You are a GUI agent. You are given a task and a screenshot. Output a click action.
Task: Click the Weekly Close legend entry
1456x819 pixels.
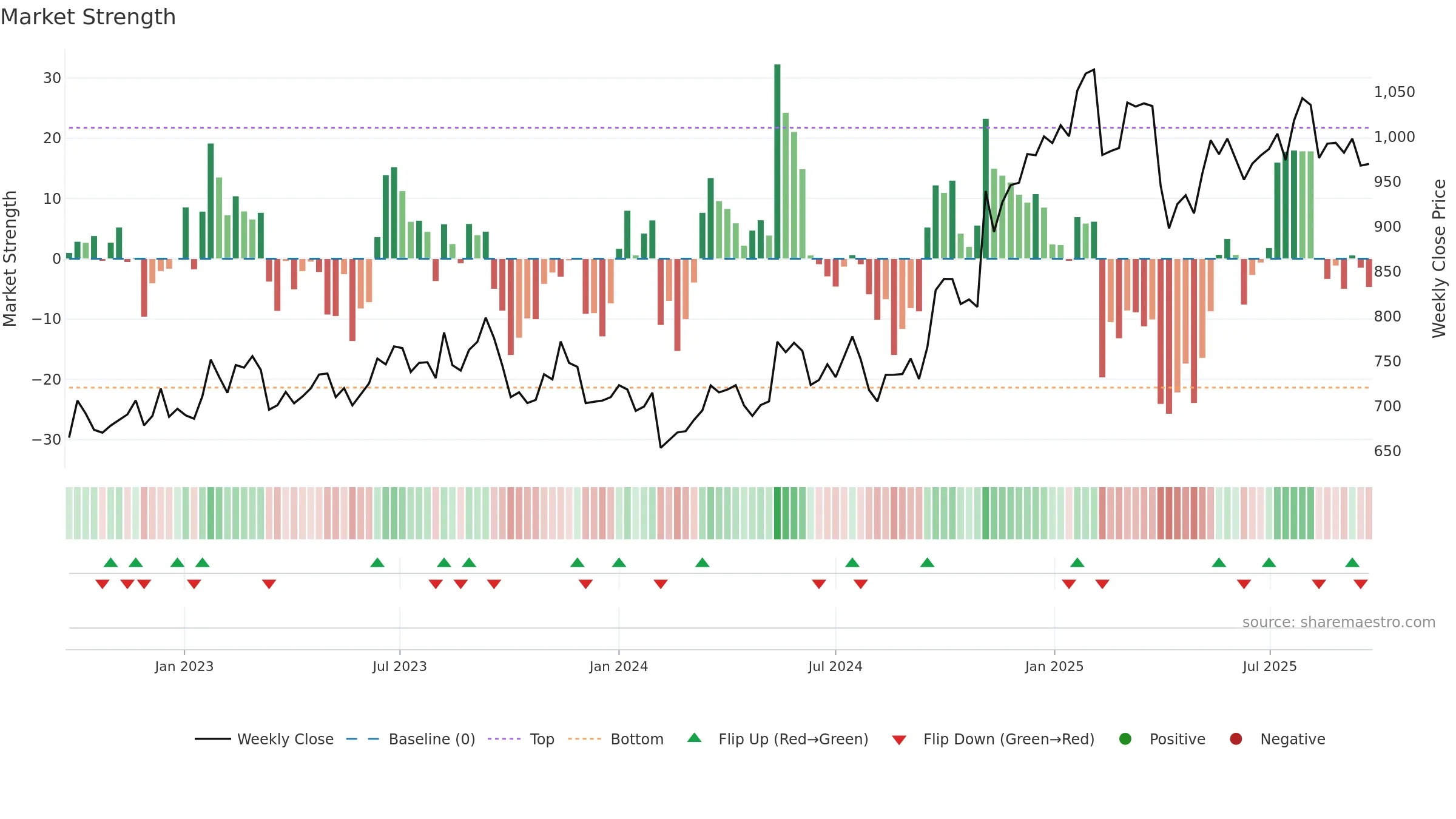coord(264,739)
